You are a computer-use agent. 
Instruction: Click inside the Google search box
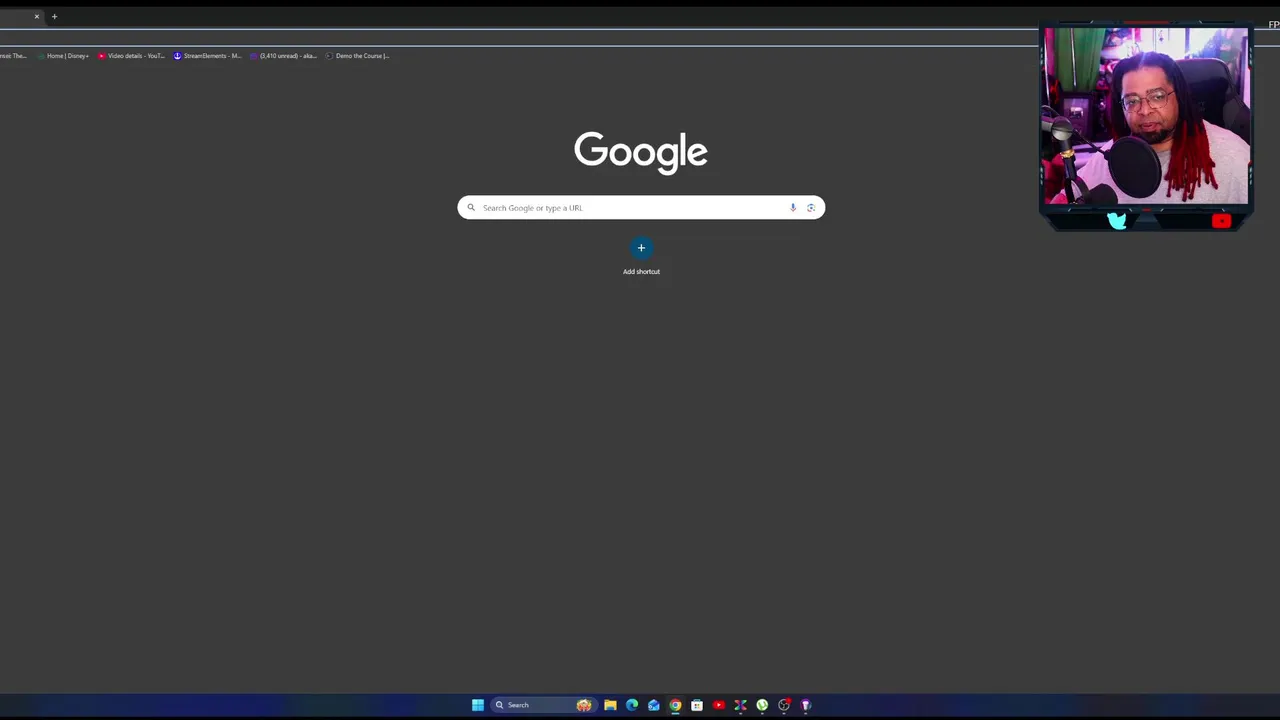(x=641, y=208)
